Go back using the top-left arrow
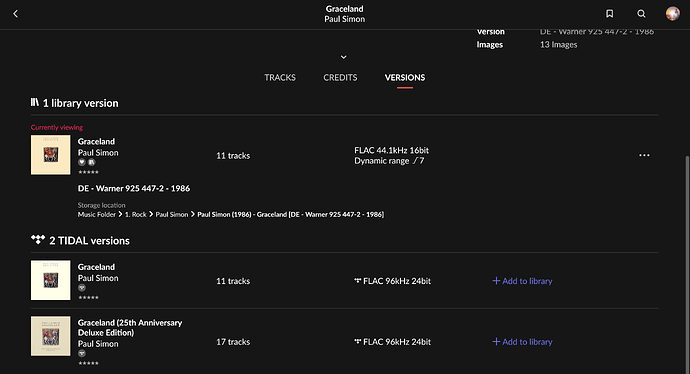The width and height of the screenshot is (690, 374). tap(15, 14)
